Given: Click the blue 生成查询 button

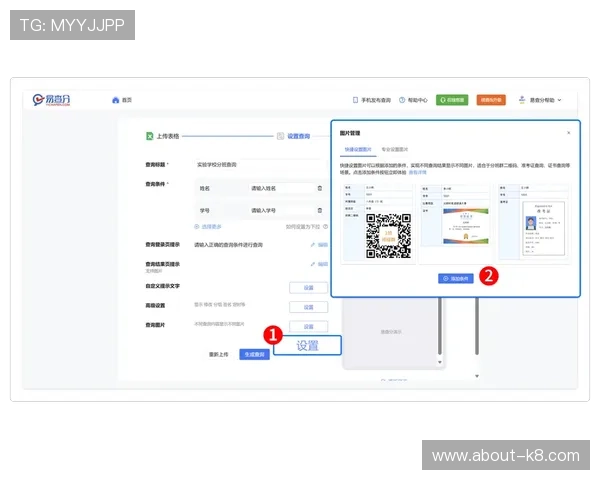Looking at the screenshot, I should (x=254, y=354).
